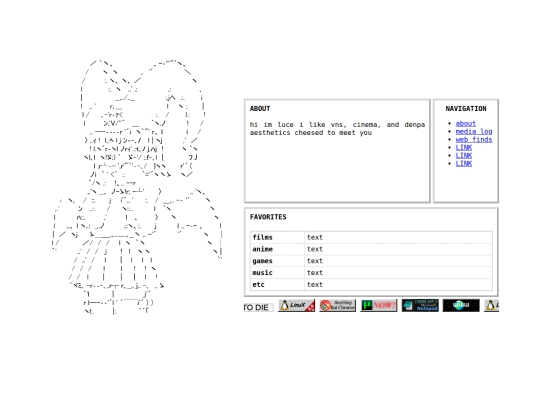The height and width of the screenshot is (405, 540).
Task: Open the Anything but Chrome badge
Action: (x=338, y=305)
